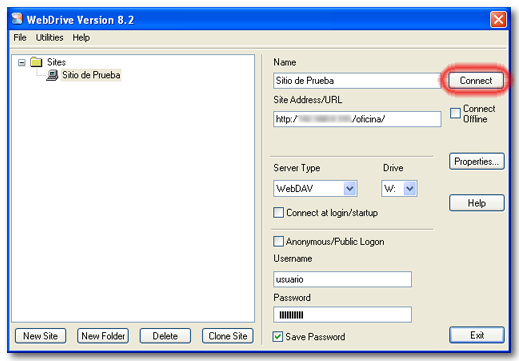This screenshot has width=519, height=361.
Task: Enable Anonymous/Public Logon checkbox
Action: tap(278, 241)
